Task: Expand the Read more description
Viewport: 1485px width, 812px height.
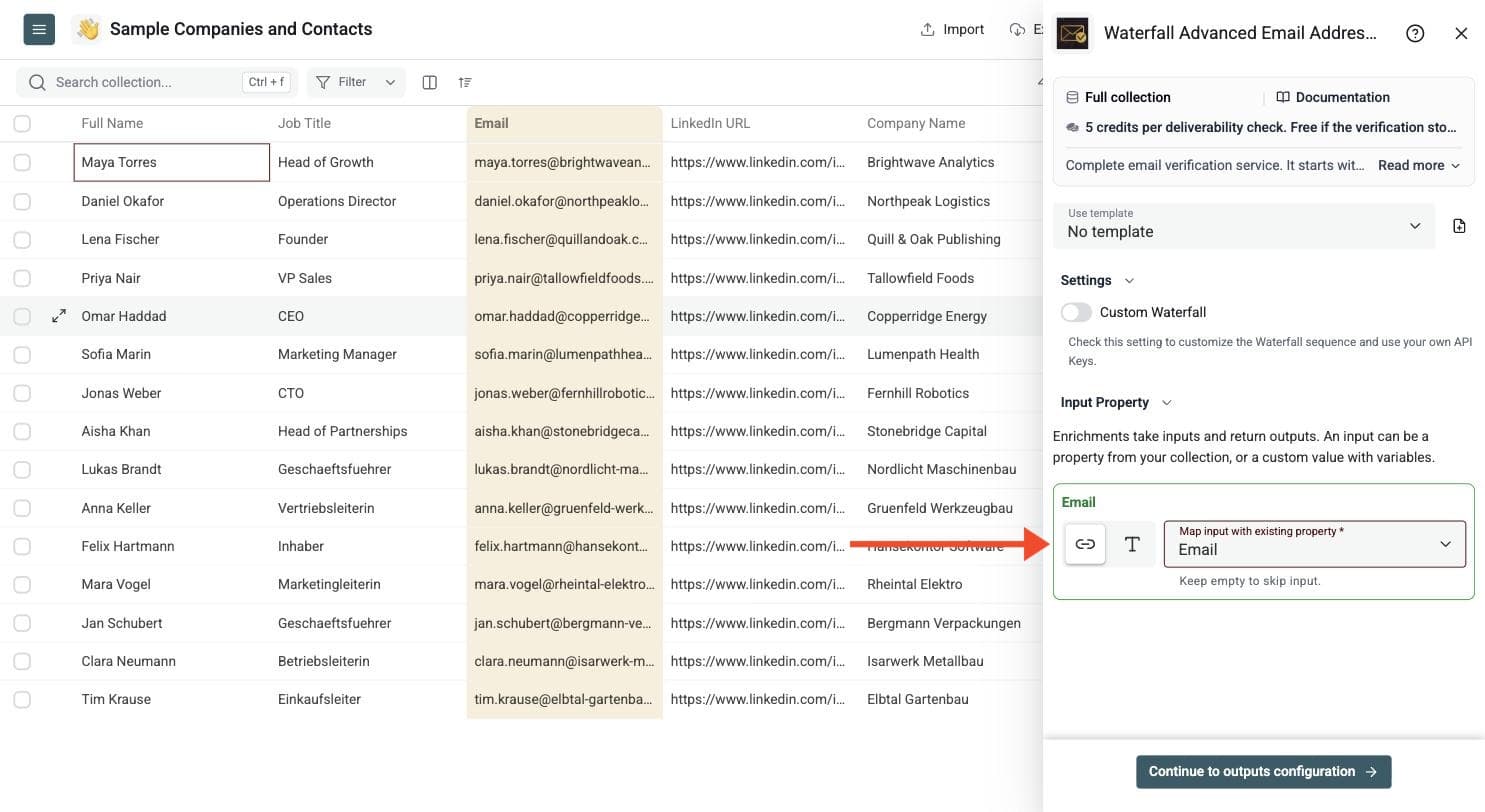Action: (1419, 165)
